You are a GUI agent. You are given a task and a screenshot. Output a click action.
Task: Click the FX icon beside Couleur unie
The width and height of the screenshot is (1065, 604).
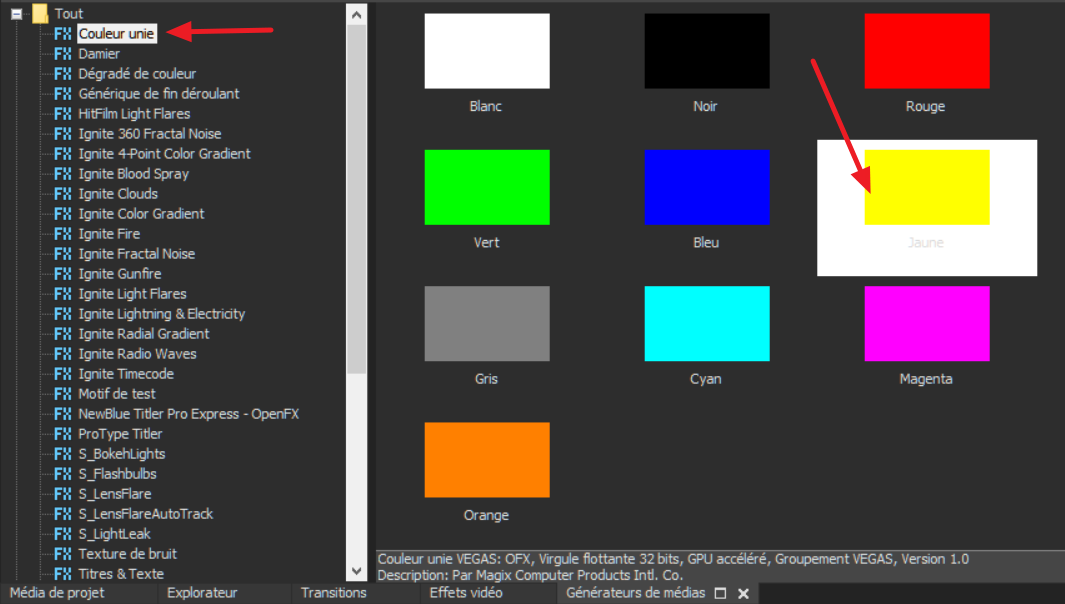point(63,34)
